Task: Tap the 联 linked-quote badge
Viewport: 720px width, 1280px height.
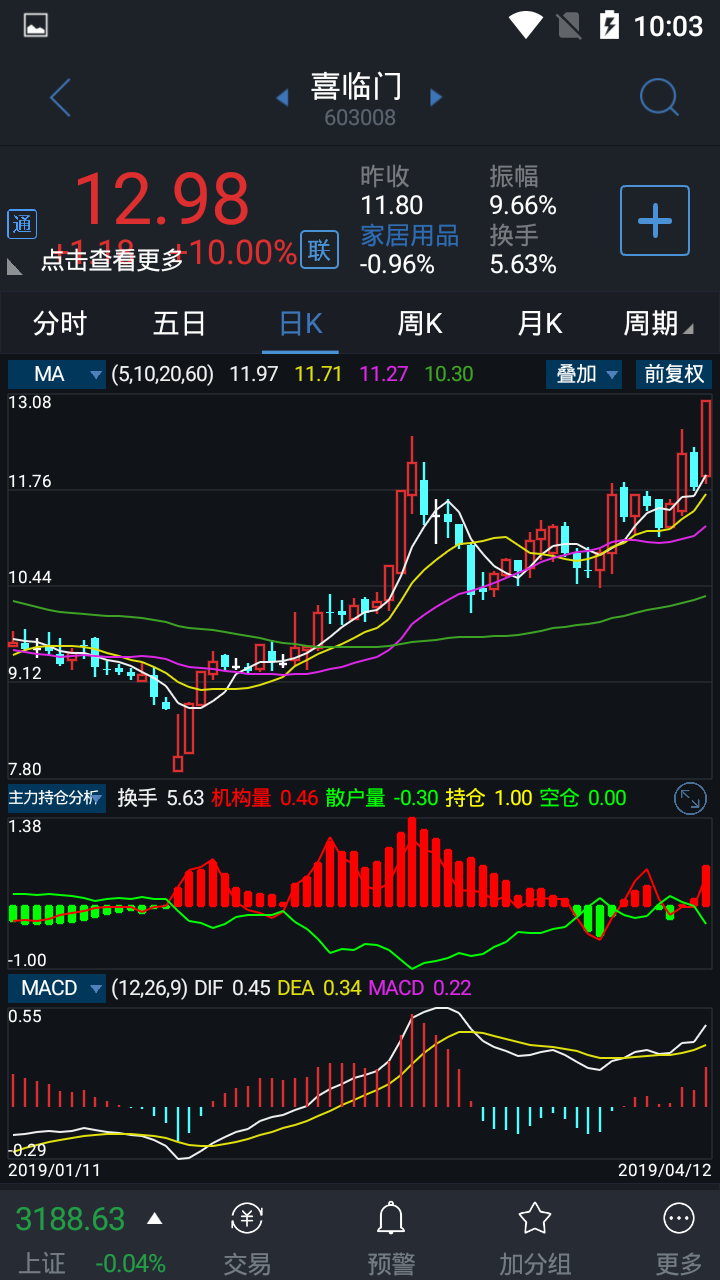Action: click(319, 250)
